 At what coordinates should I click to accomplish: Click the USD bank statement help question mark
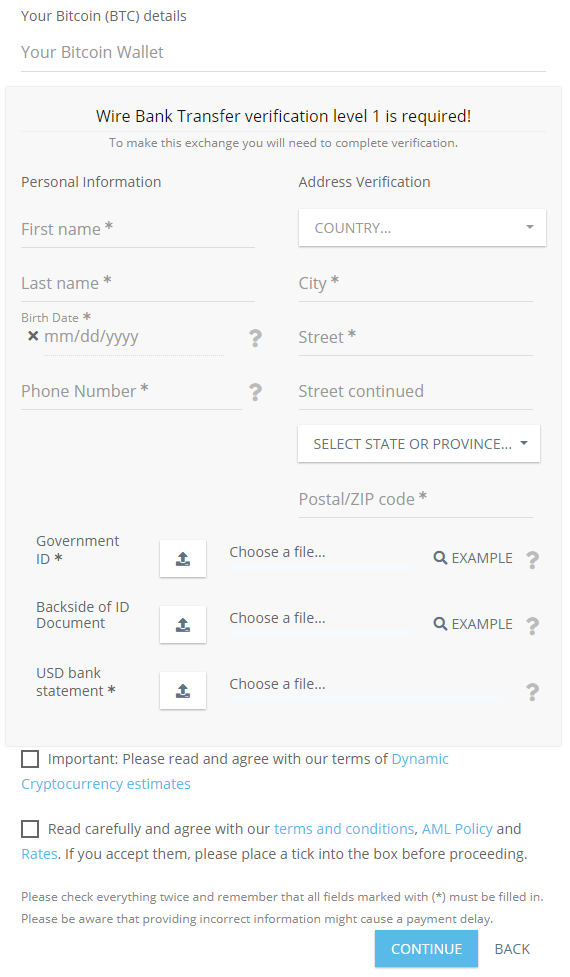533,692
